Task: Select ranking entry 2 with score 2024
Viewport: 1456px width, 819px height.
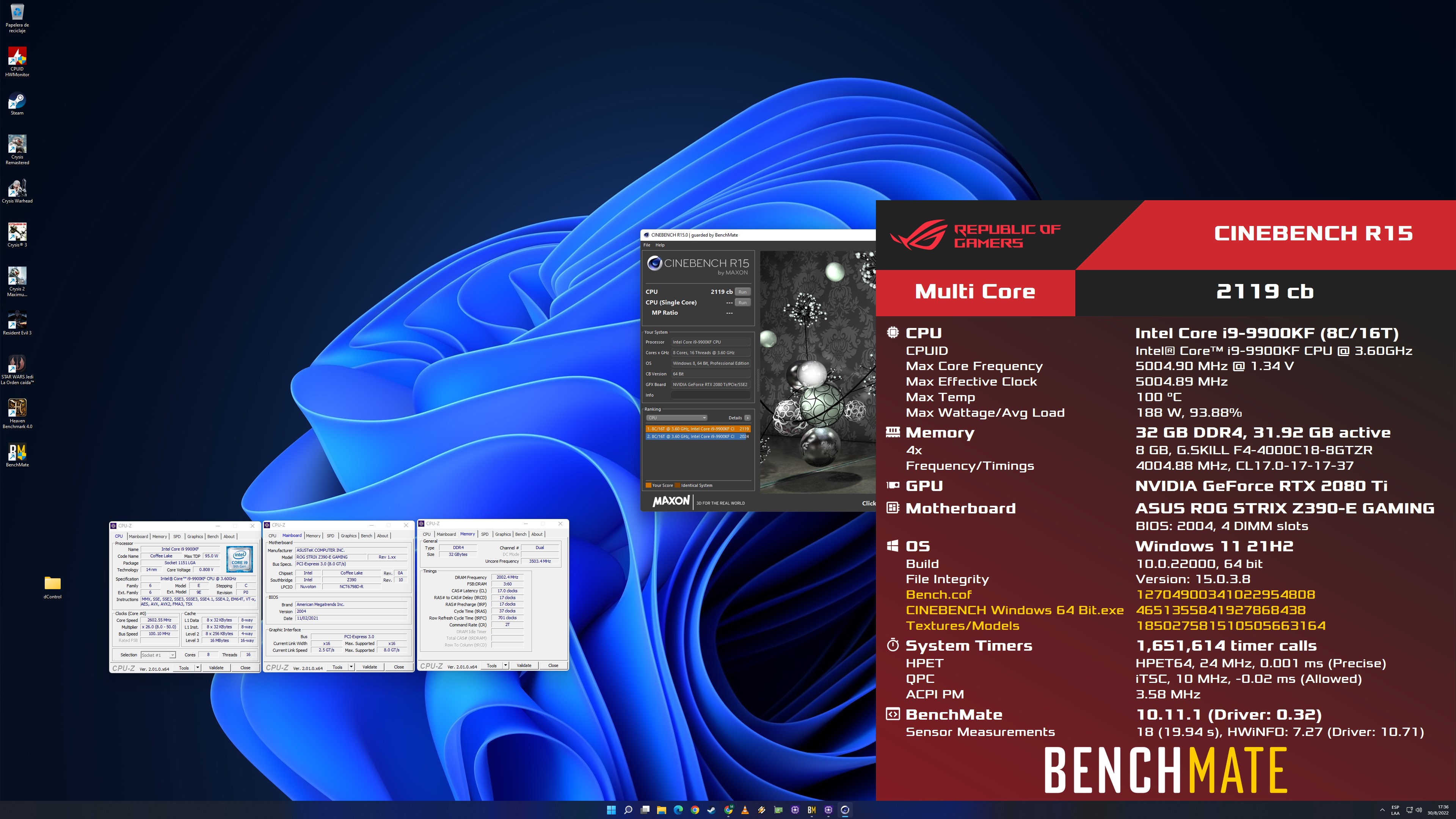Action: coord(698,436)
